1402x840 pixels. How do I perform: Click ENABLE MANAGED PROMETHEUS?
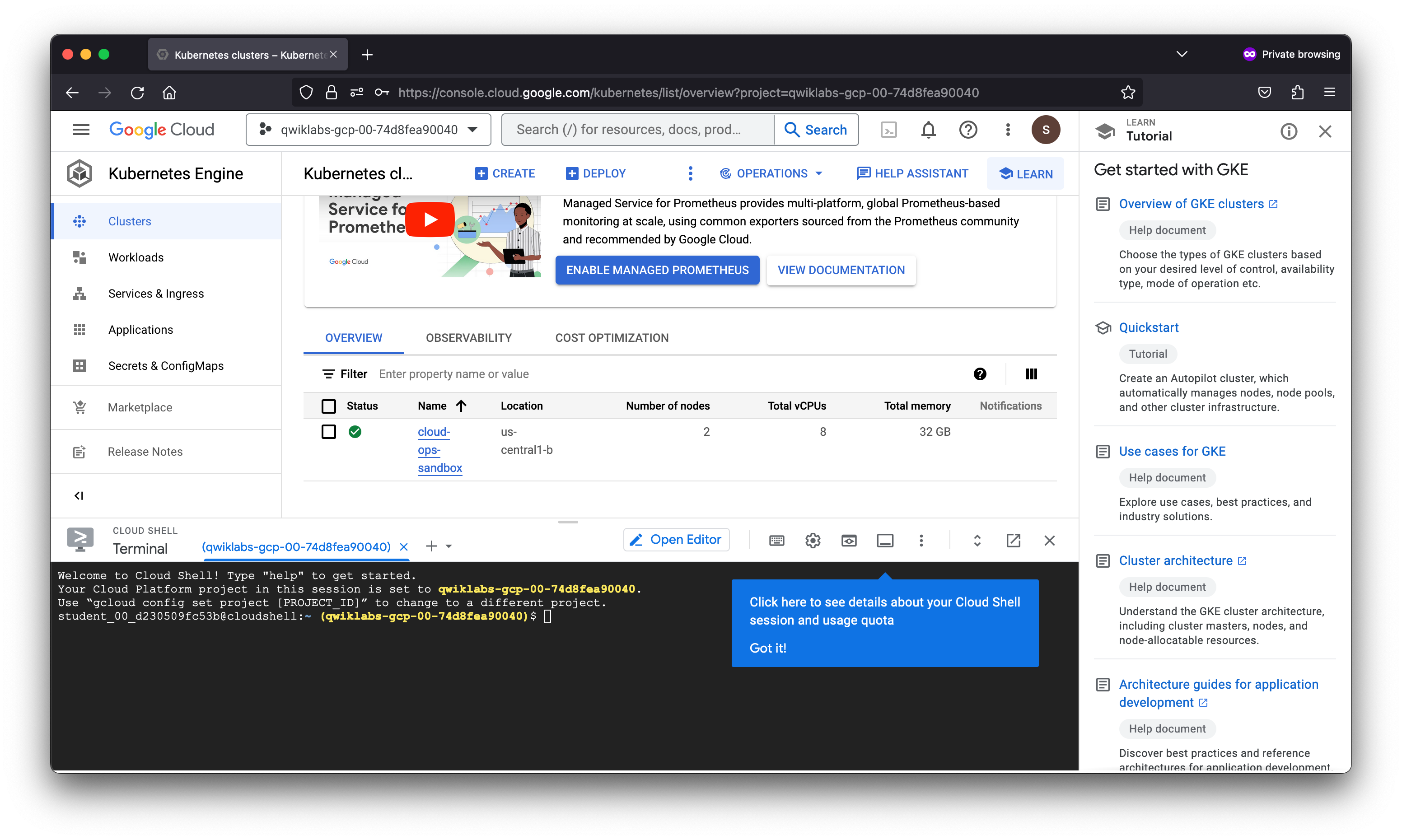(x=657, y=271)
